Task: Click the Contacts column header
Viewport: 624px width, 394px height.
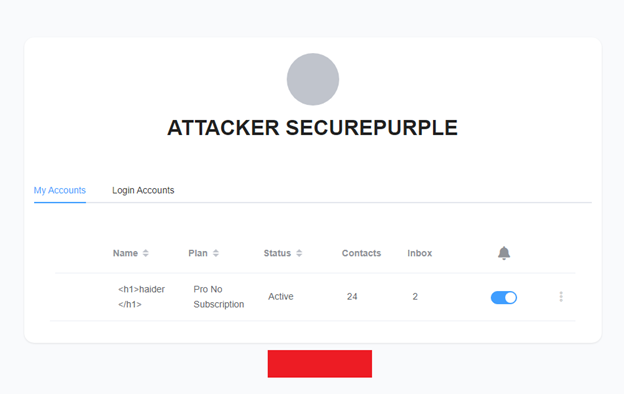Action: pos(361,253)
